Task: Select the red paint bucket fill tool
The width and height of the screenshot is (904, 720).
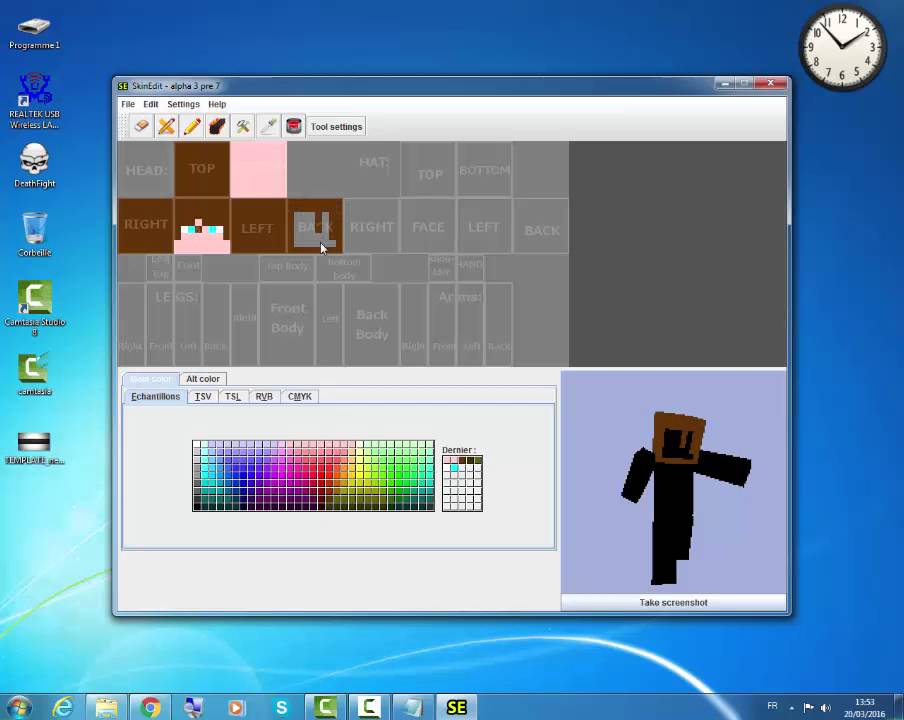Action: click(x=293, y=126)
